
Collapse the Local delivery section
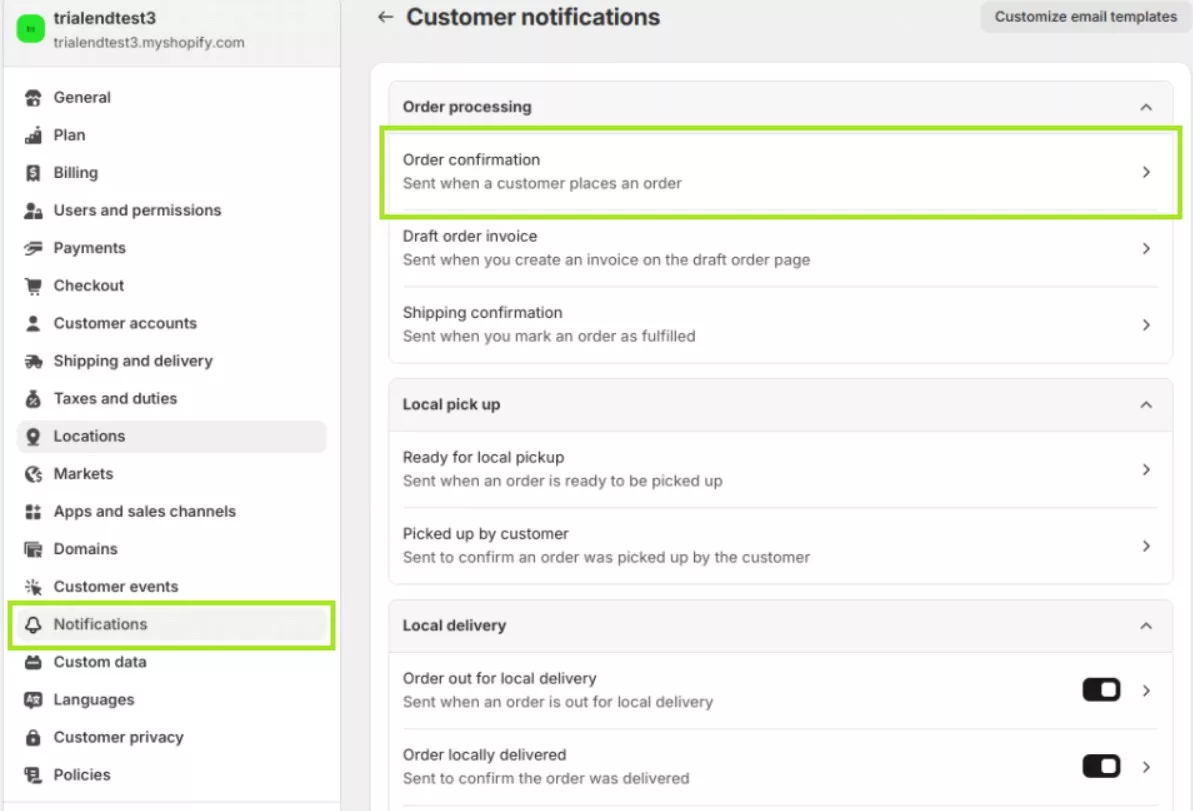pyautogui.click(x=1146, y=625)
